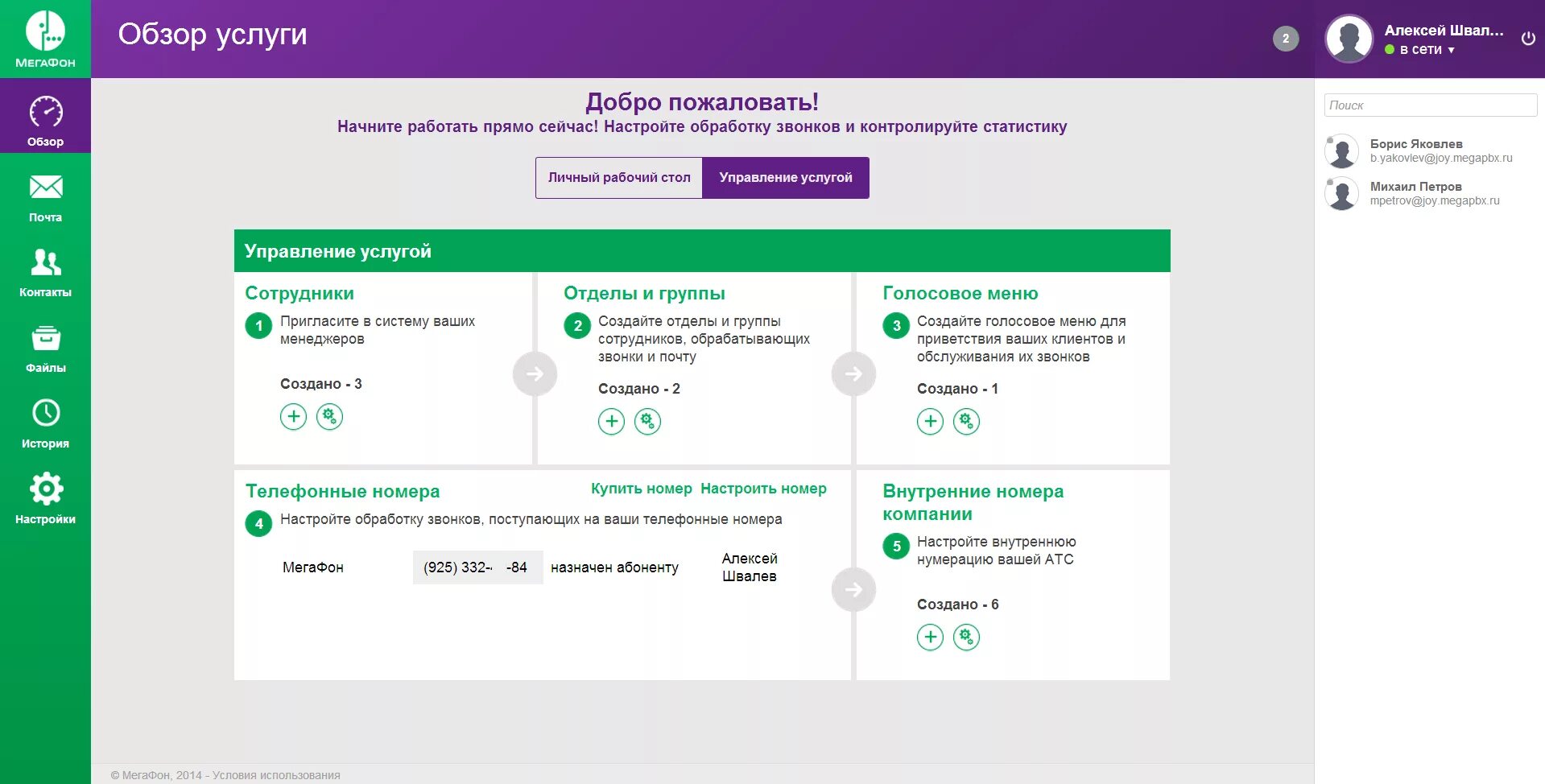The width and height of the screenshot is (1545, 784).
Task: Click inside the Поиск search field
Action: 1431,105
